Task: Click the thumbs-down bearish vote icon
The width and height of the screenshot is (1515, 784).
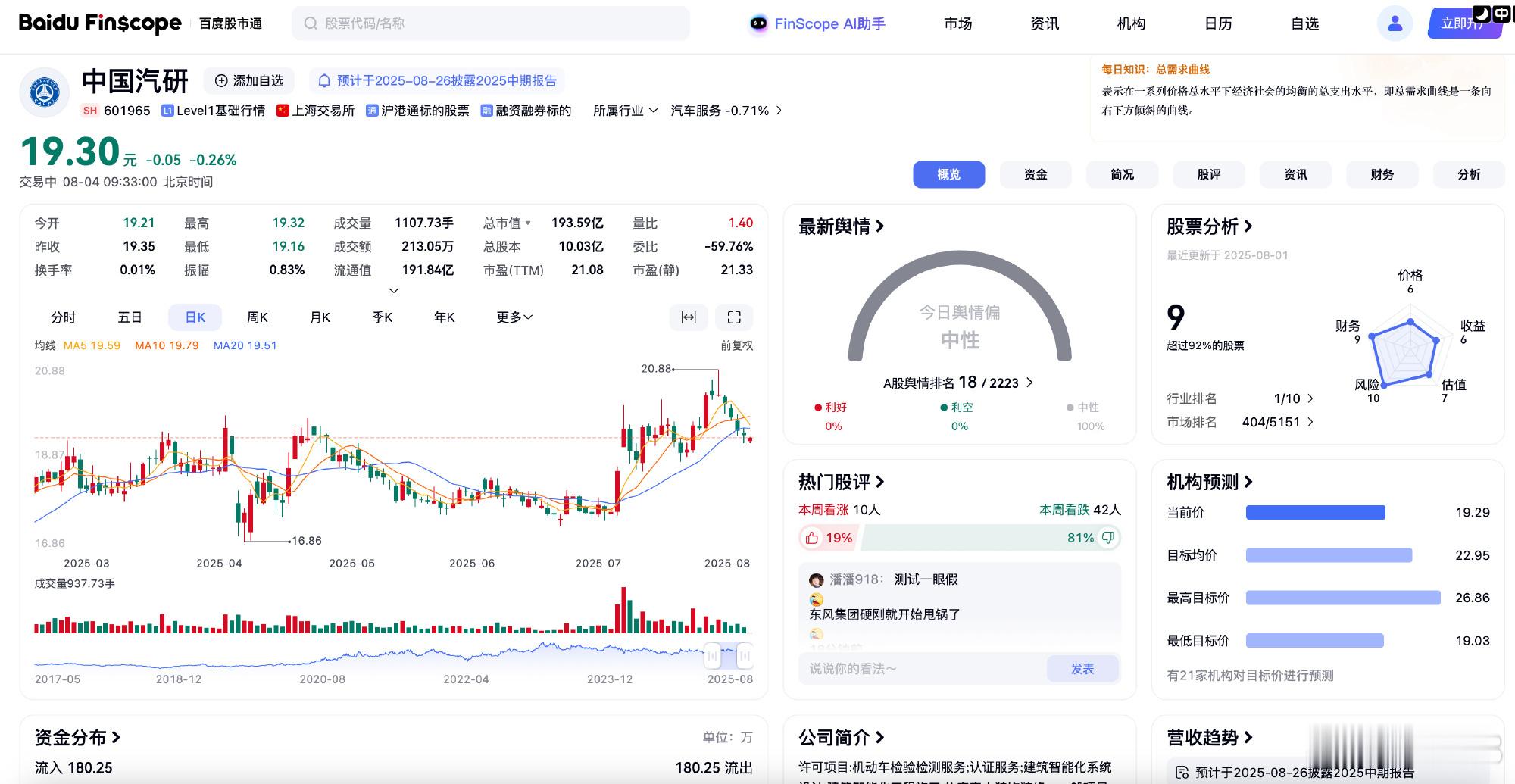Action: tap(1108, 538)
